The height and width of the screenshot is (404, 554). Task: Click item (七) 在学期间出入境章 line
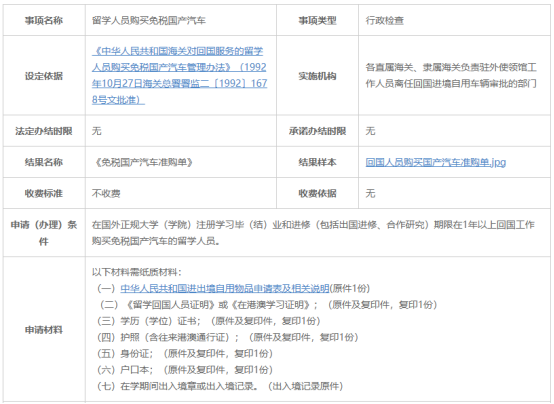[x=219, y=386]
